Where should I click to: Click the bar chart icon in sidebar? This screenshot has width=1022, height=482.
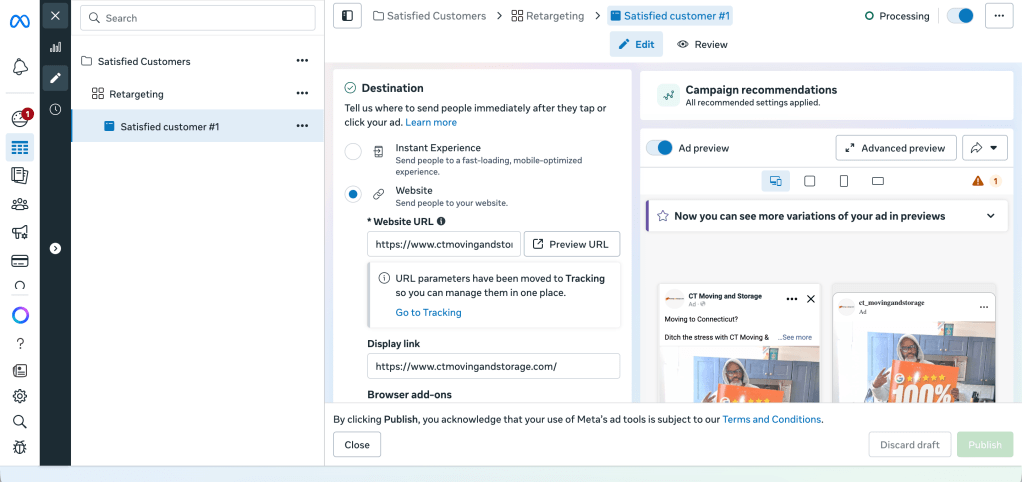(x=55, y=47)
